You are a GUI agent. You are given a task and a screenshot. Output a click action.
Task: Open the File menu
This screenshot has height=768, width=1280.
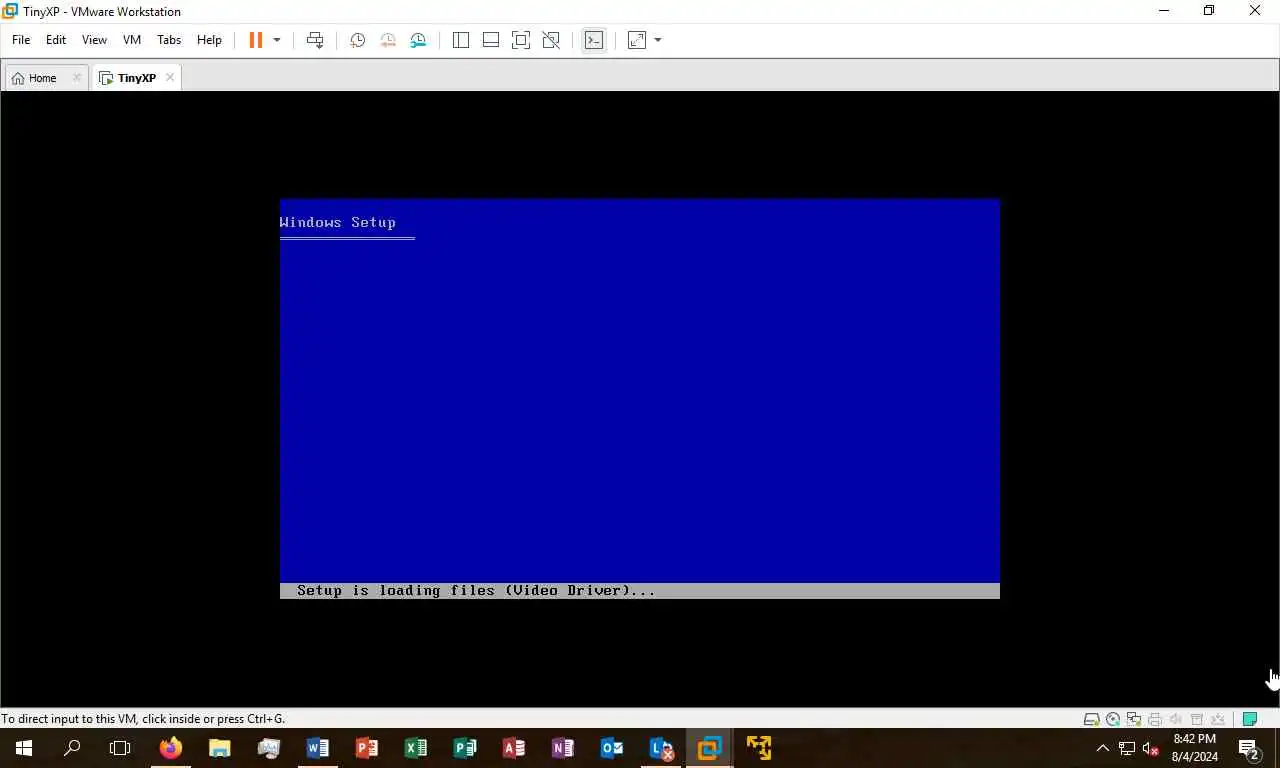(x=21, y=40)
